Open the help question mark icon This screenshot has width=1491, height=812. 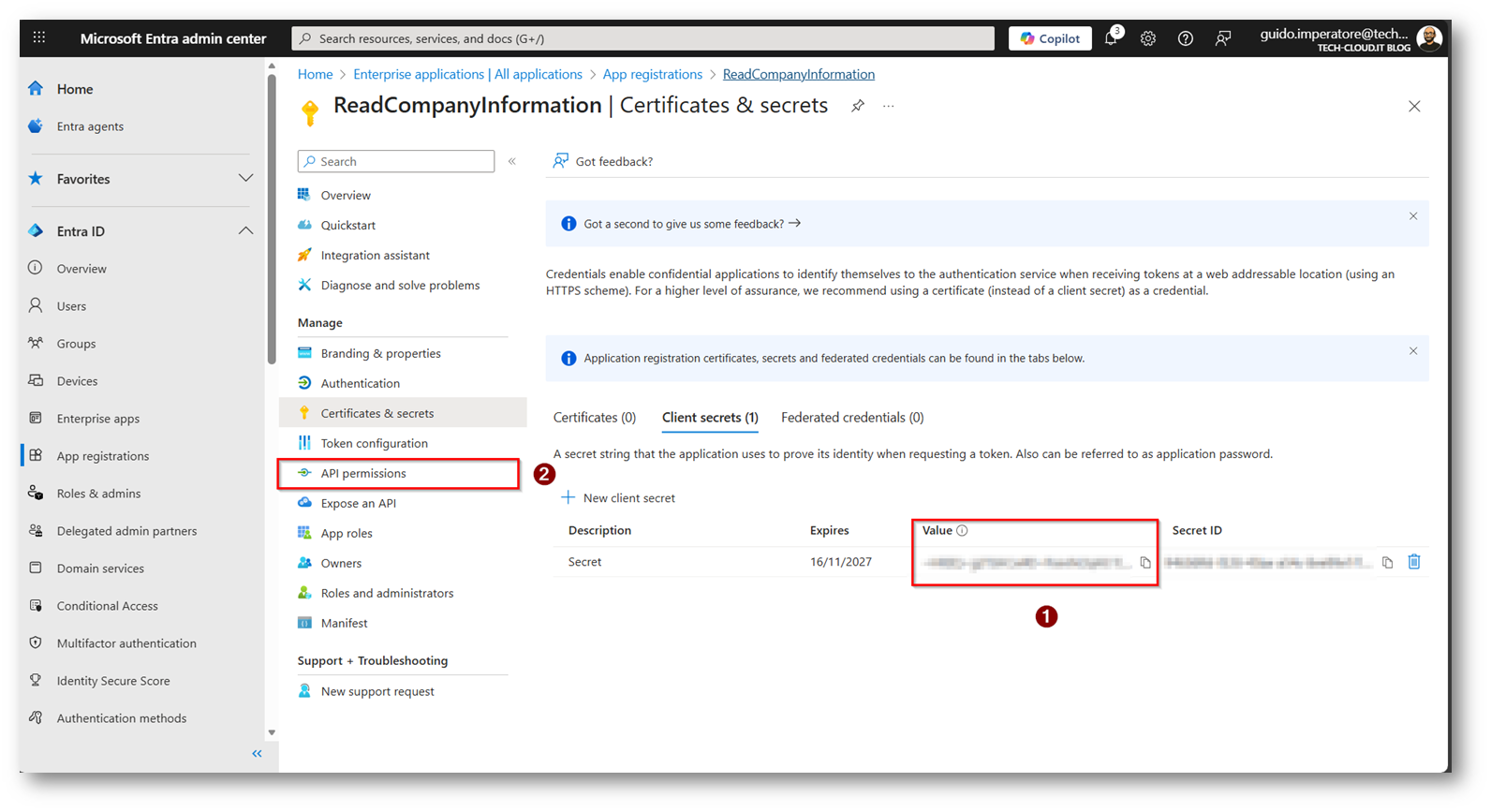(x=1186, y=38)
